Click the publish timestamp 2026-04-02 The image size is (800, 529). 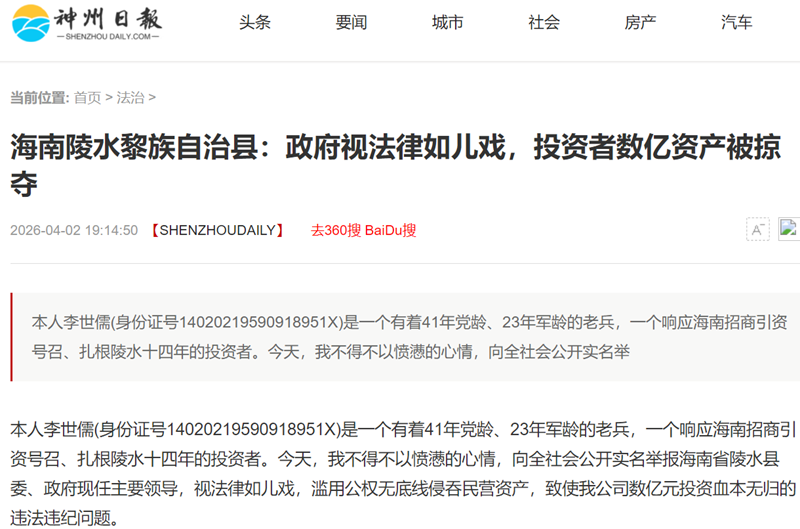click(73, 230)
